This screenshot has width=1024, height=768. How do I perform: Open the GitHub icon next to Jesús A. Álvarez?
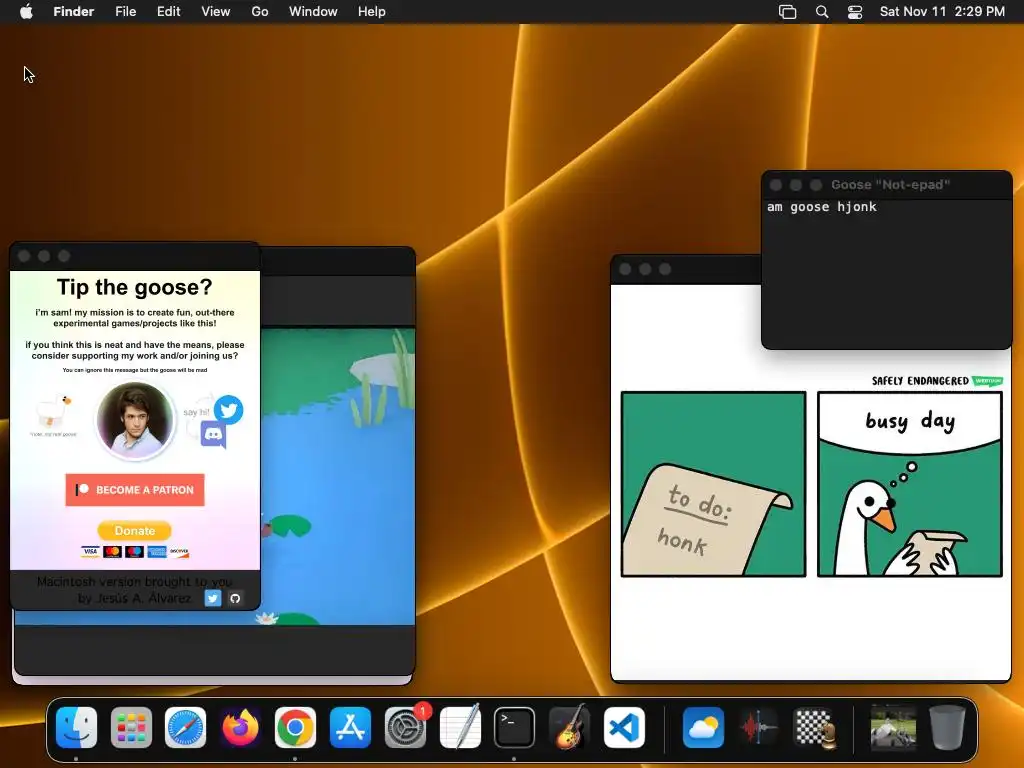coord(235,598)
